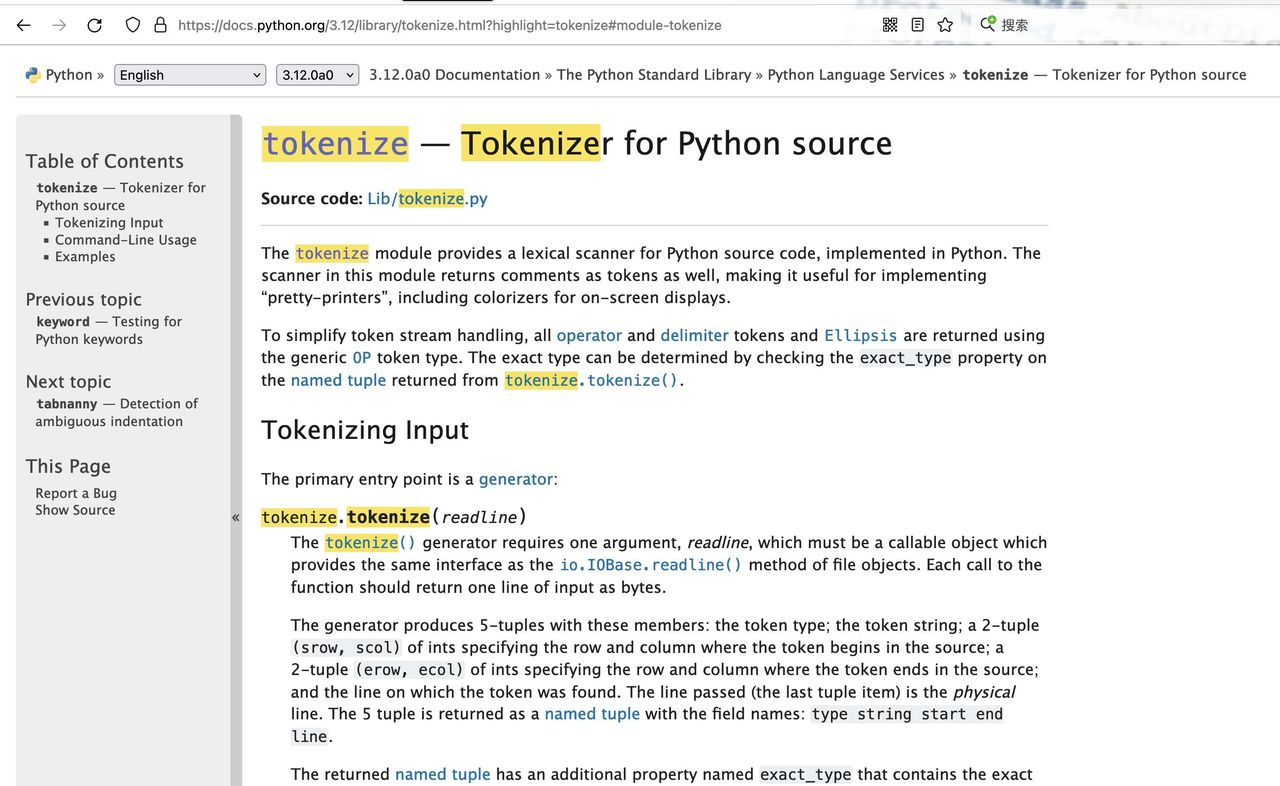Click the forward navigation arrow
The width and height of the screenshot is (1280, 786).
pyautogui.click(x=58, y=25)
